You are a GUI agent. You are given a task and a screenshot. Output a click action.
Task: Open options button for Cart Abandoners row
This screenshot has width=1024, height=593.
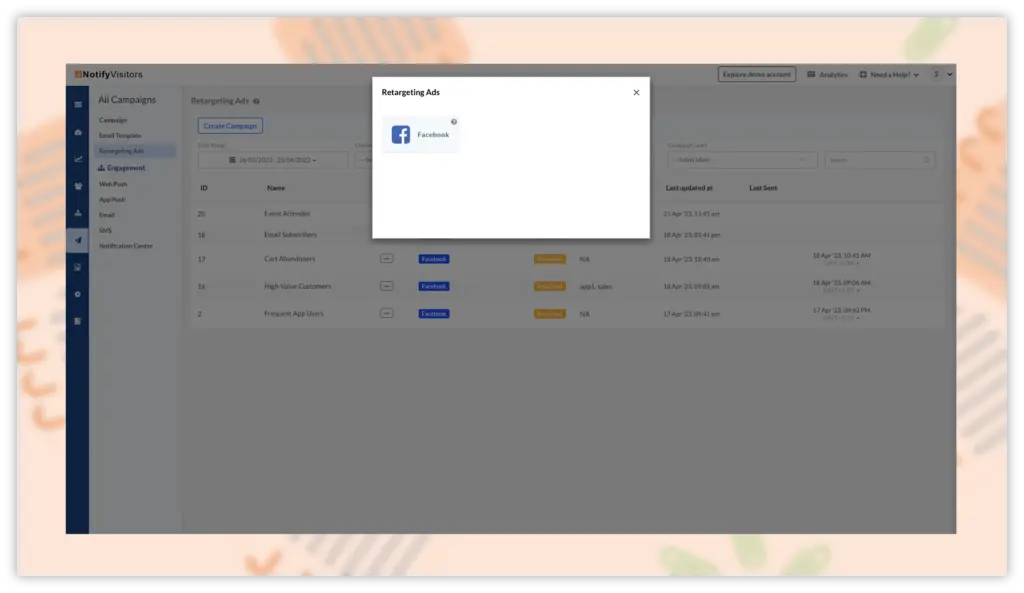coord(386,259)
